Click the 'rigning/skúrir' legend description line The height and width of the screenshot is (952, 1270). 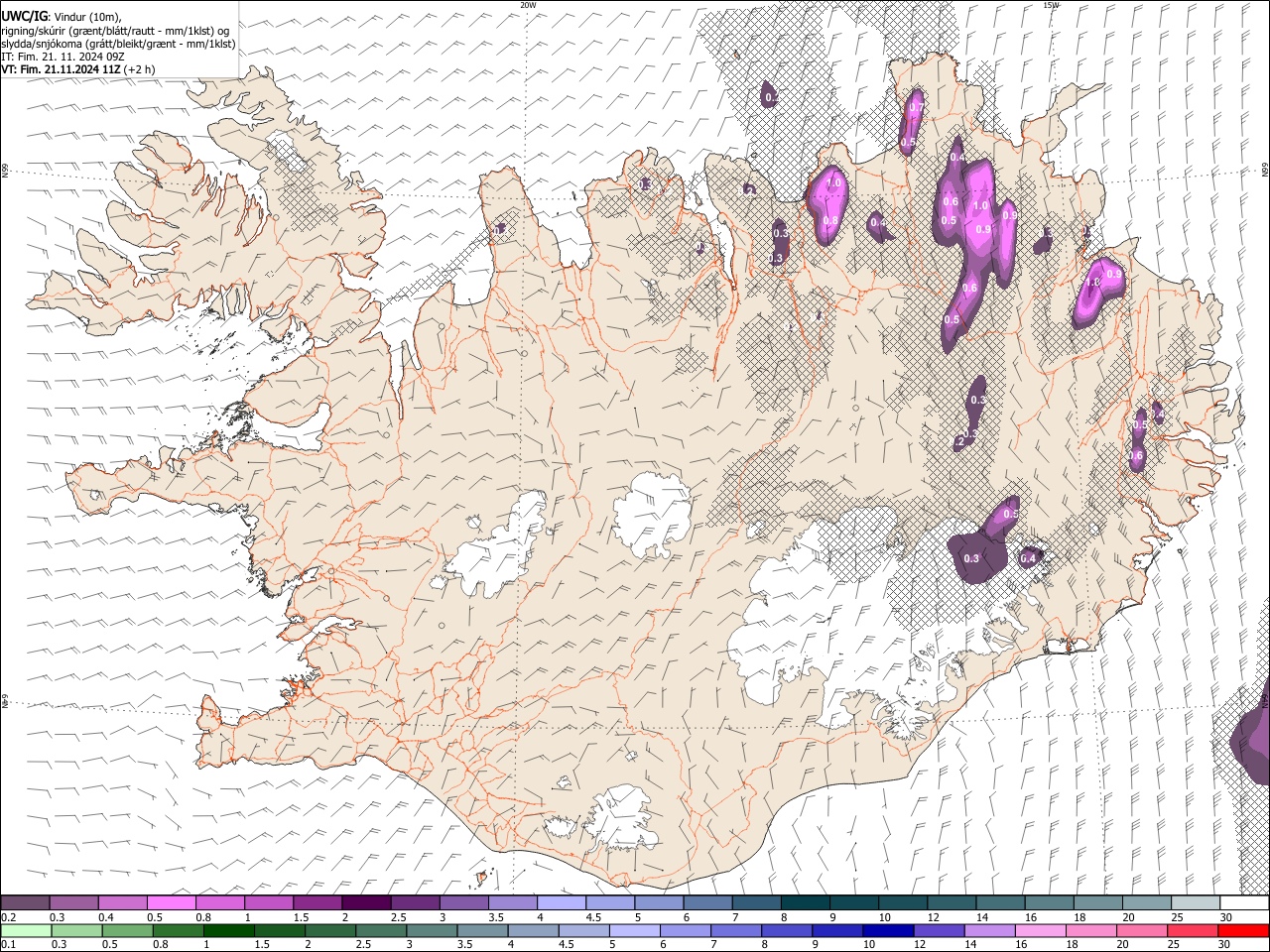115,31
